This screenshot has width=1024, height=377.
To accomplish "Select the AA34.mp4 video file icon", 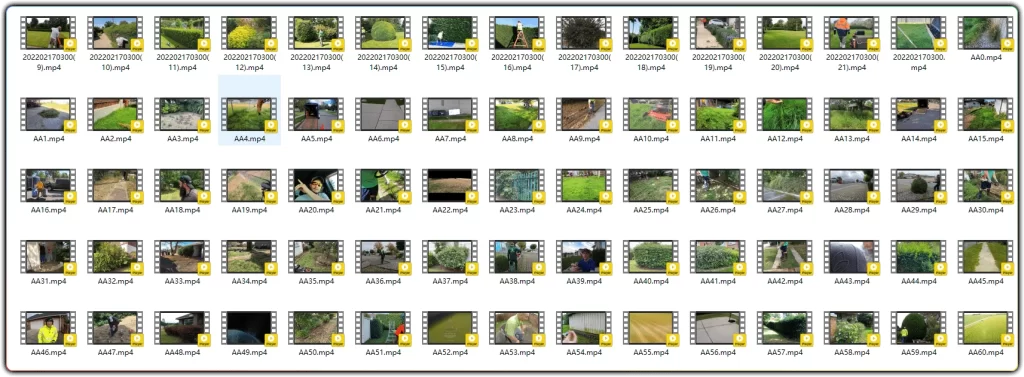I will tap(249, 257).
